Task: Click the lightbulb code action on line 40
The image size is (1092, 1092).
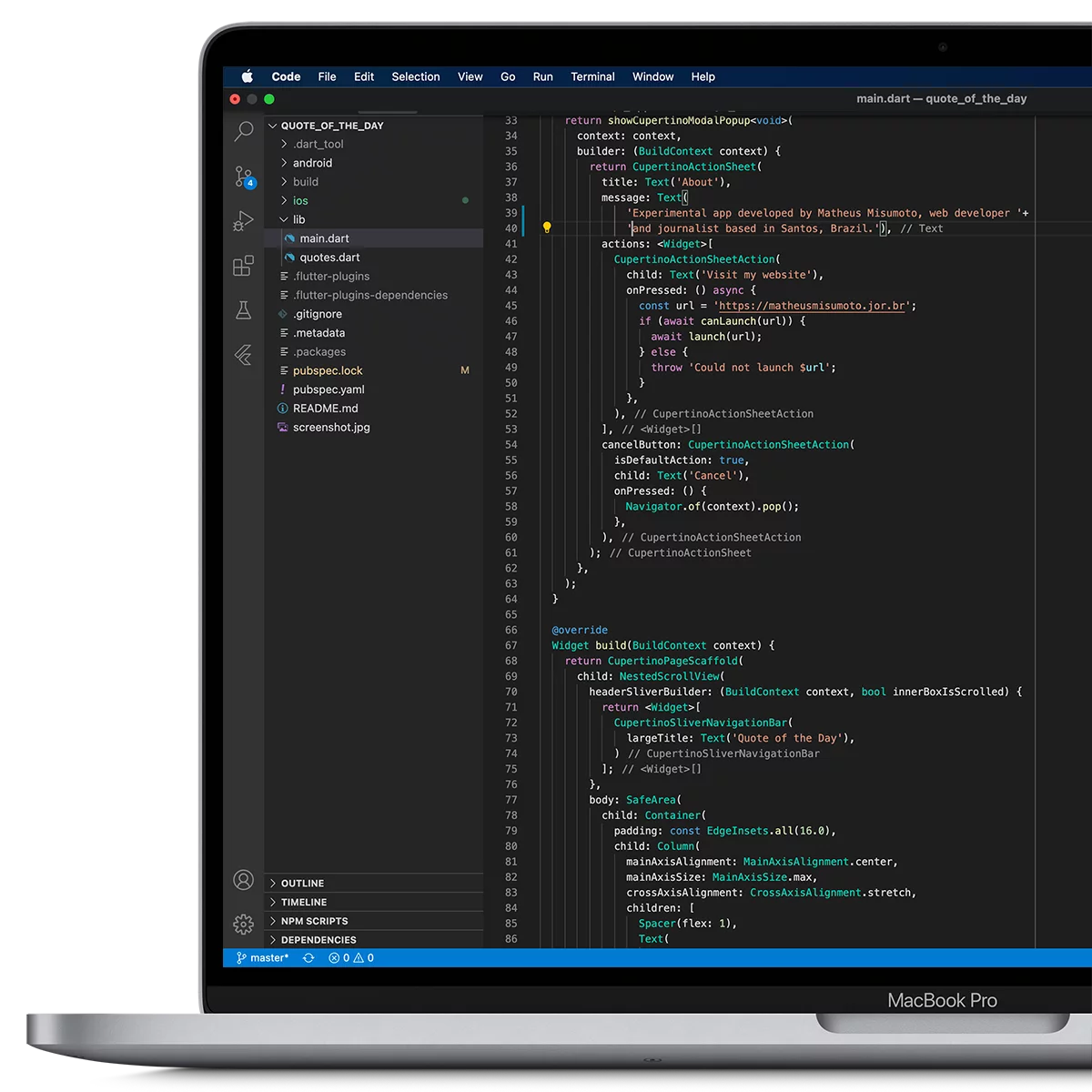Action: tap(547, 227)
